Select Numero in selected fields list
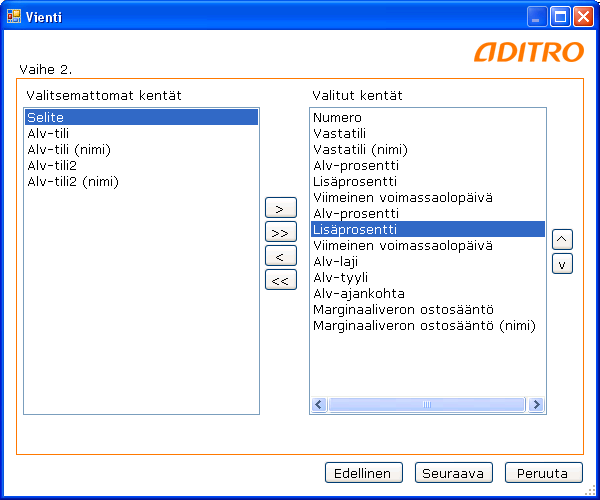Image resolution: width=600 pixels, height=500 pixels. click(427, 117)
